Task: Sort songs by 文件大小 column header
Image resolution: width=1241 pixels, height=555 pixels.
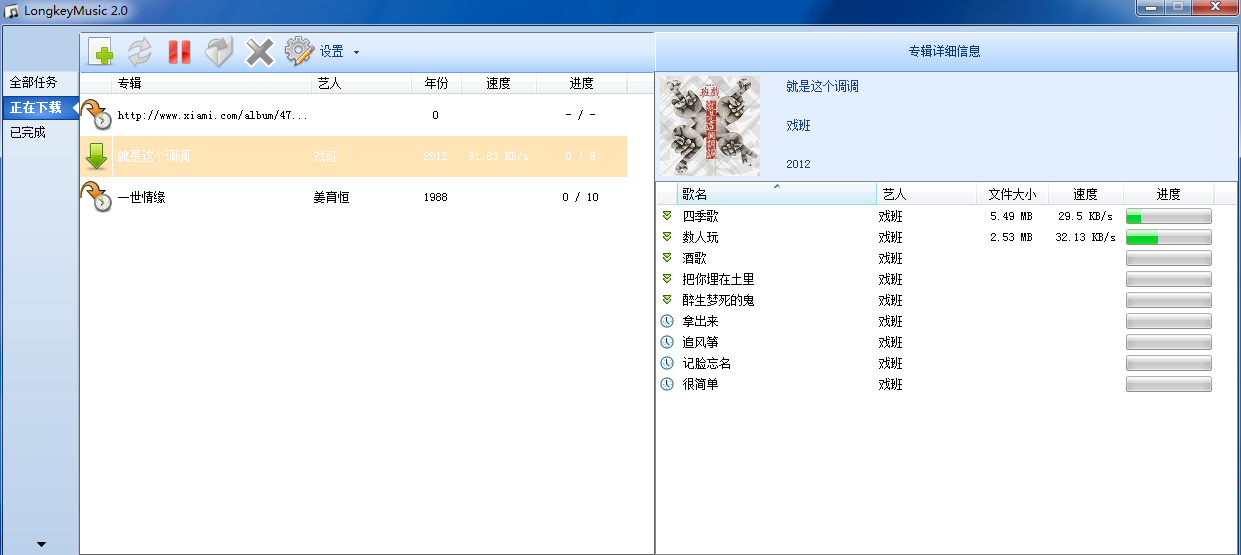Action: click(1012, 194)
